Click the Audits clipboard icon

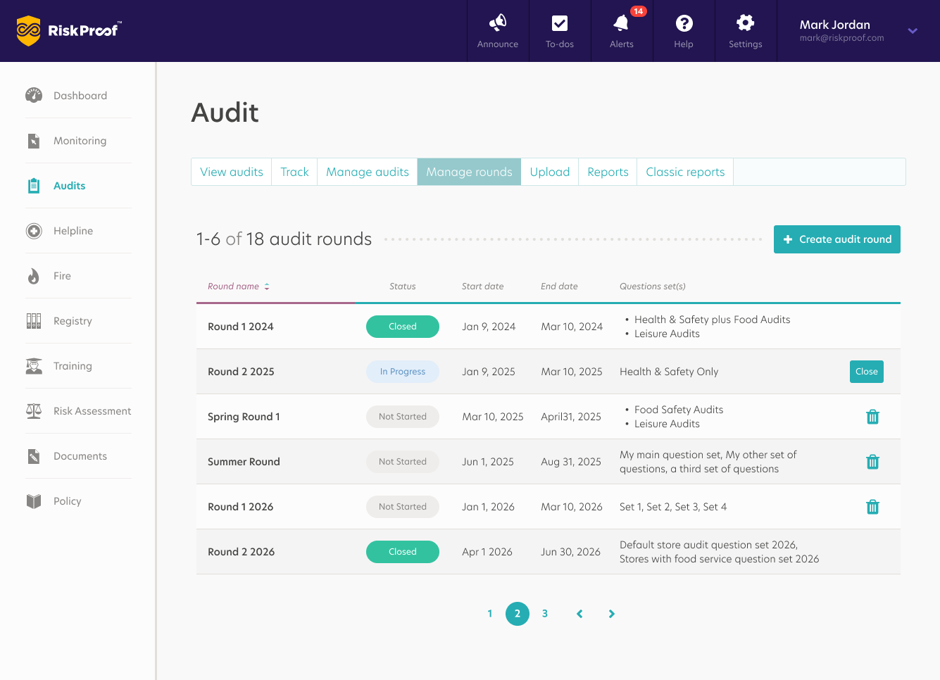point(34,185)
